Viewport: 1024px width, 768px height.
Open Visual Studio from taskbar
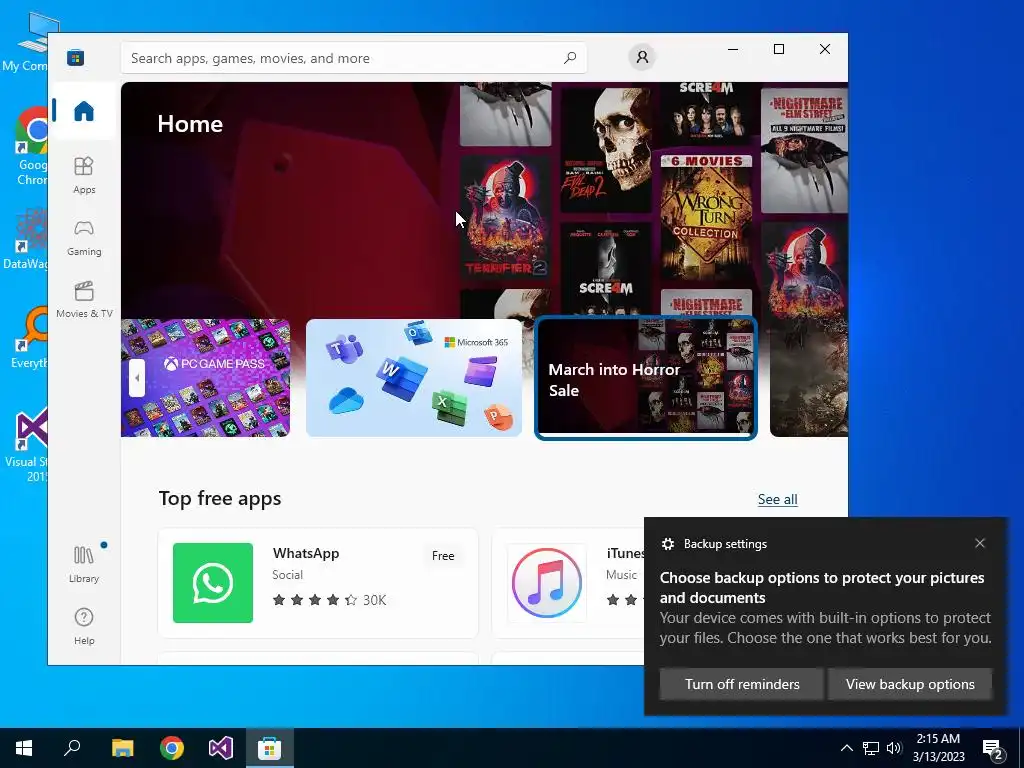221,748
